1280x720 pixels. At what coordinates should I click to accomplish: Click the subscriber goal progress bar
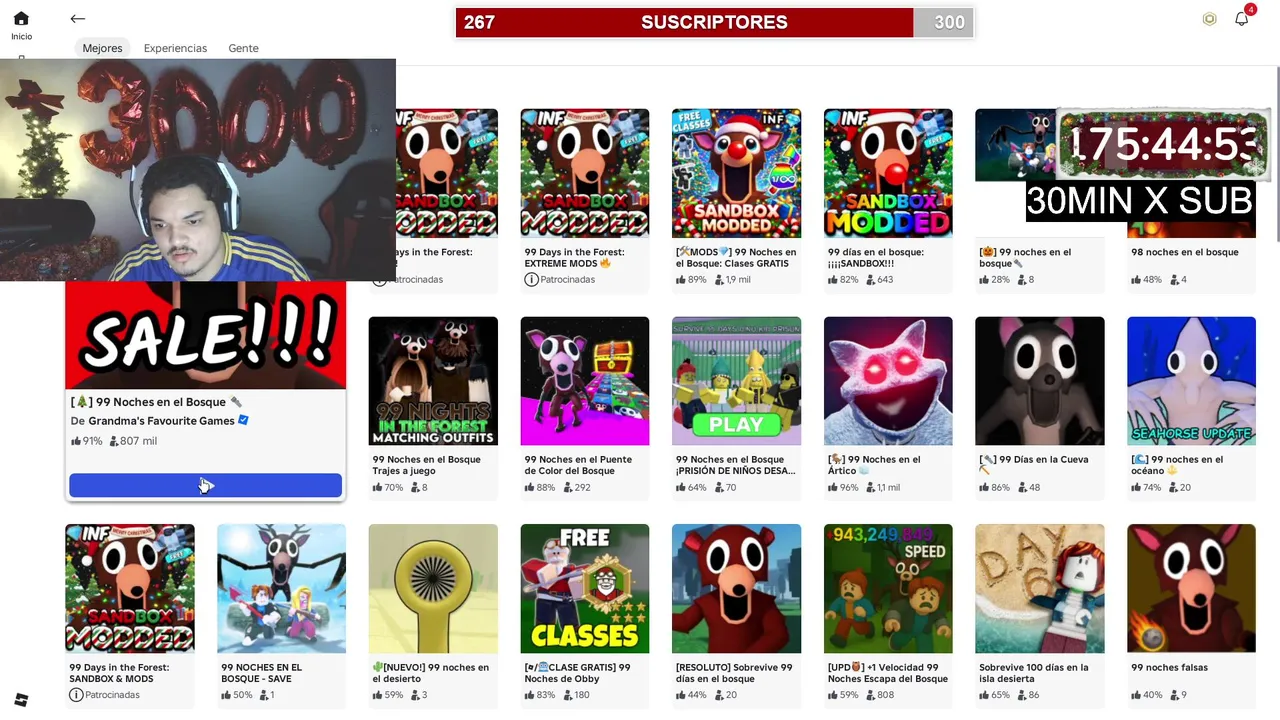coord(715,22)
